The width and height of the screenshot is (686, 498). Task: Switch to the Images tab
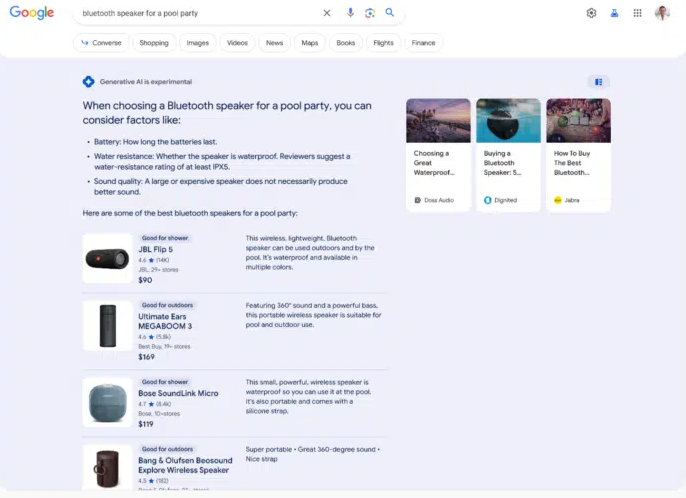(198, 43)
